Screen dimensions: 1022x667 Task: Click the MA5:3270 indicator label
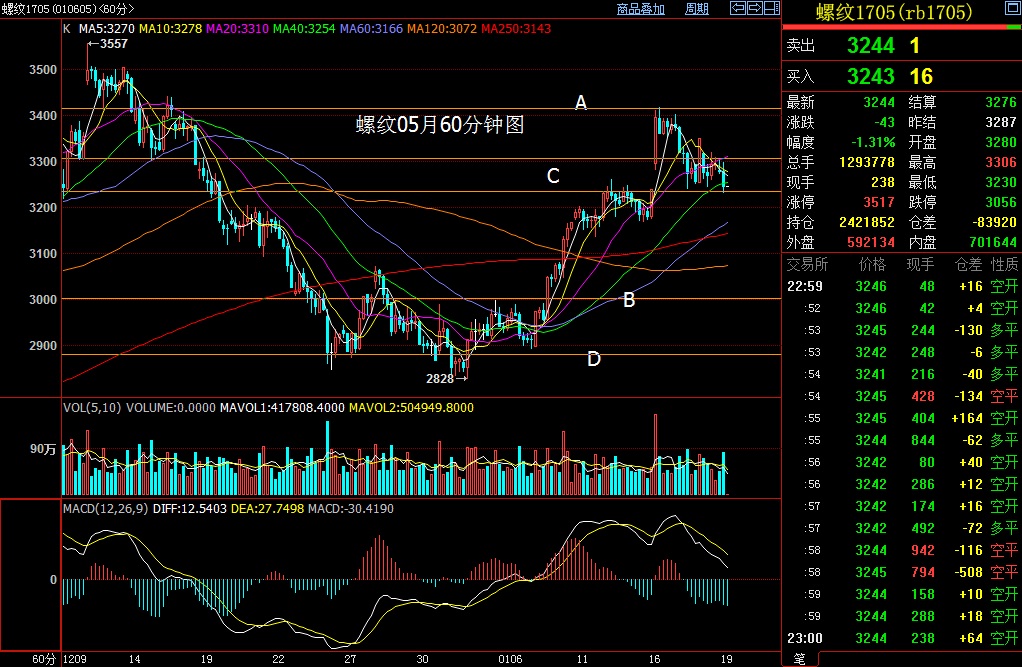(x=106, y=28)
